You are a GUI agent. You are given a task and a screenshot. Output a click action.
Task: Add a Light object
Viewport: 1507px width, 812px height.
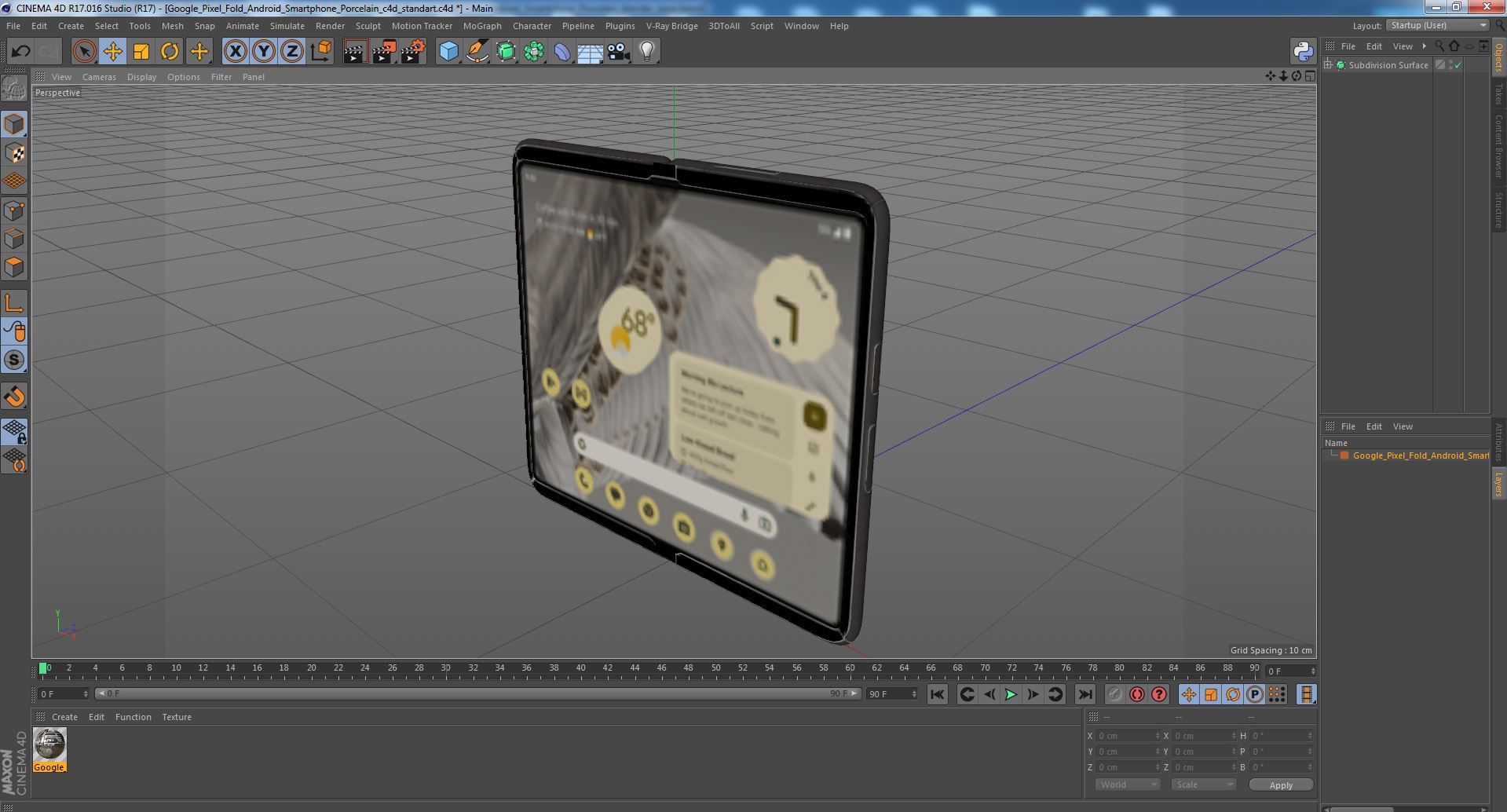(x=647, y=52)
